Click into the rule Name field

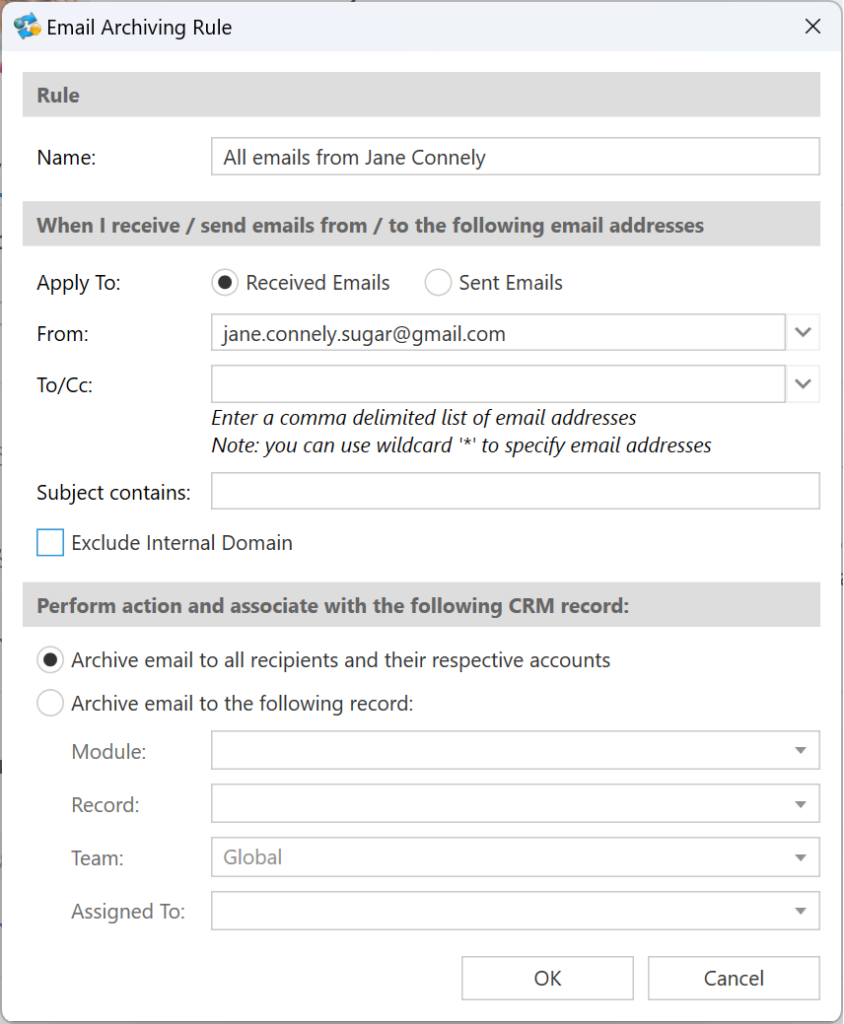[x=515, y=156]
